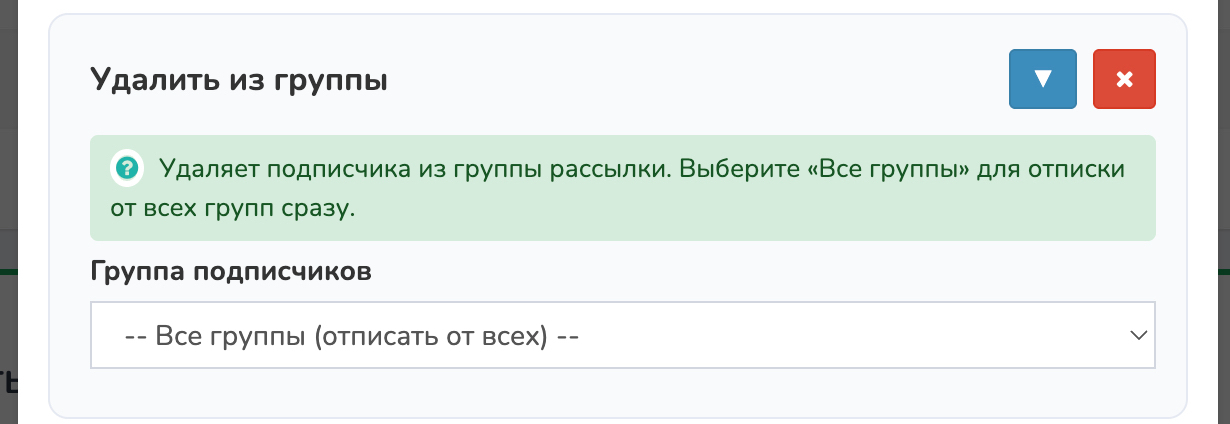Viewport: 1230px width, 424px height.
Task: Click hint text «Удаляет подписчика из группы рассылки»
Action: [412, 167]
